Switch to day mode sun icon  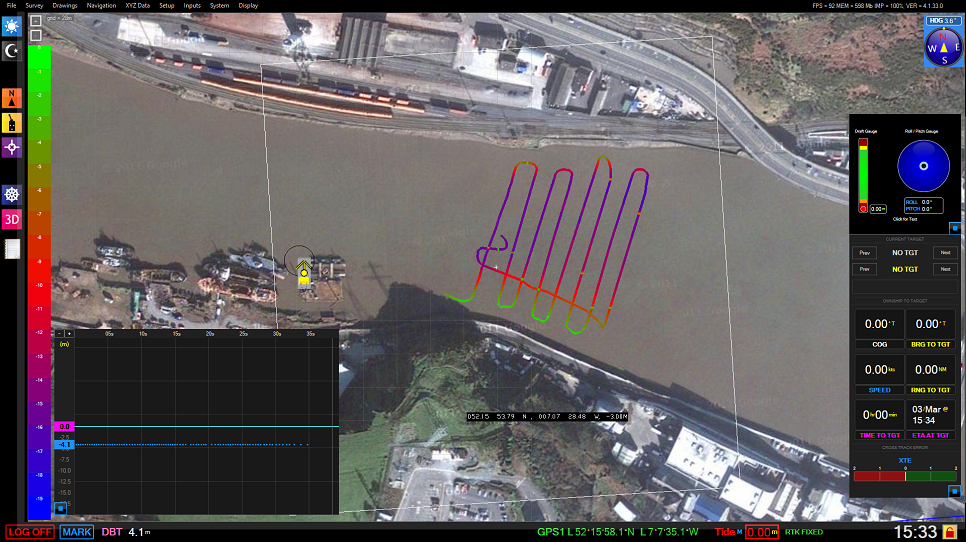point(12,22)
